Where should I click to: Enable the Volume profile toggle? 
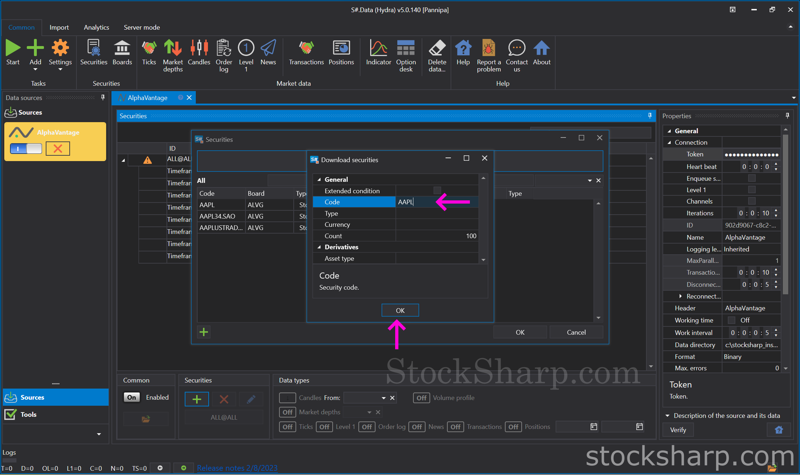click(421, 397)
